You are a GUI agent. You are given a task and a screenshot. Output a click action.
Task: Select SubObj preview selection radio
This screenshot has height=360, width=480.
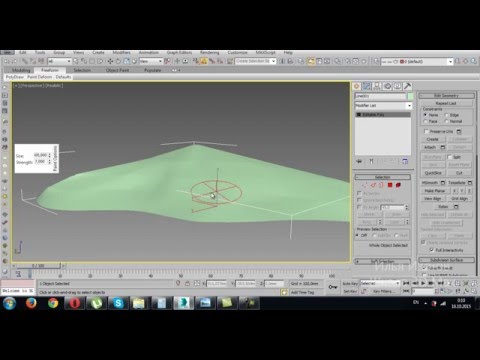(374, 235)
